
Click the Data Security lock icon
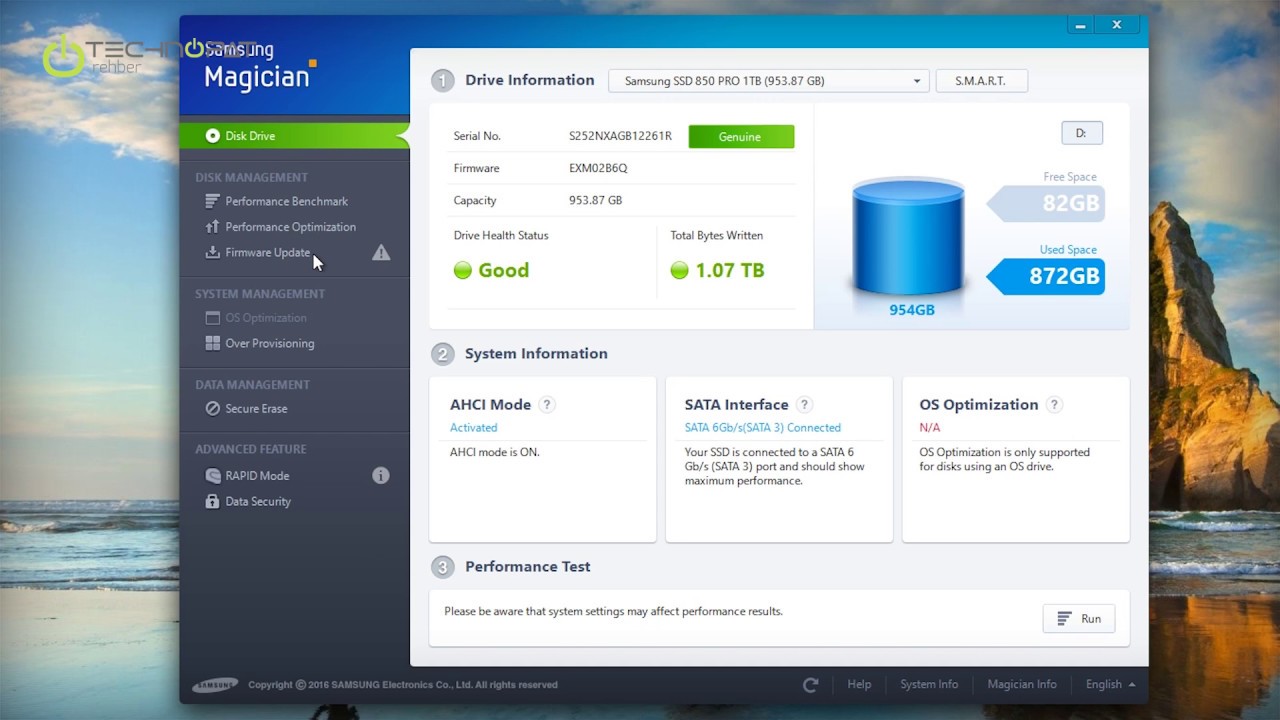tap(212, 502)
